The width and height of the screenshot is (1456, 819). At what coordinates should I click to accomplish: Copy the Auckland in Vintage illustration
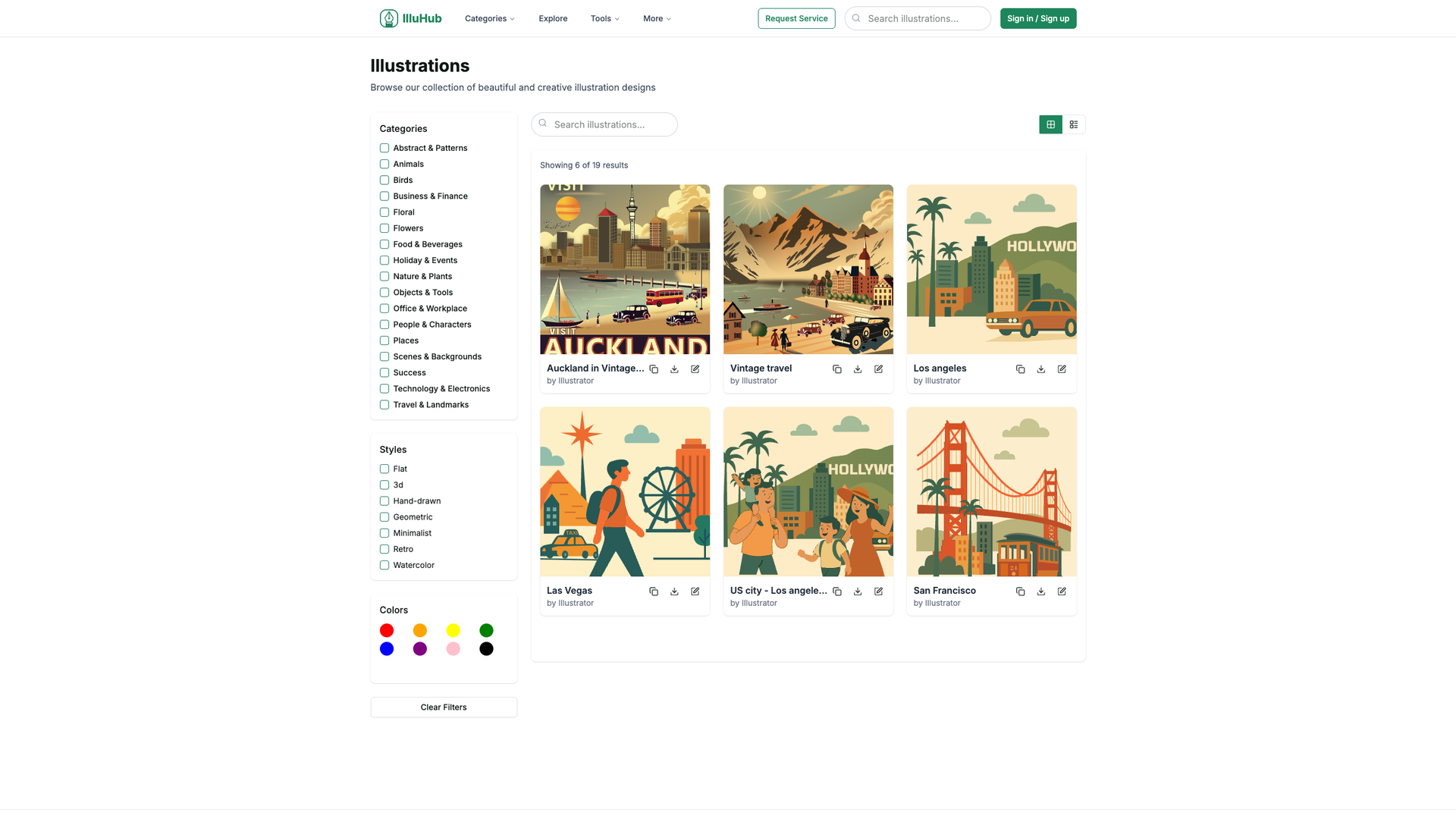pyautogui.click(x=654, y=369)
